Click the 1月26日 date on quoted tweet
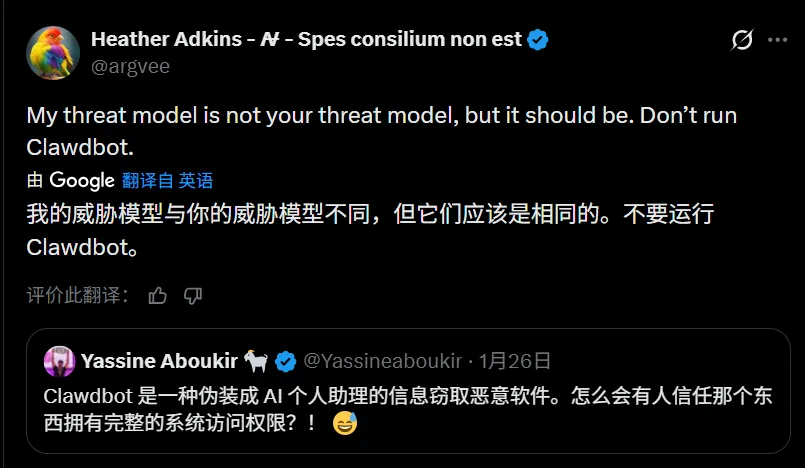The height and width of the screenshot is (468, 805). coord(515,361)
